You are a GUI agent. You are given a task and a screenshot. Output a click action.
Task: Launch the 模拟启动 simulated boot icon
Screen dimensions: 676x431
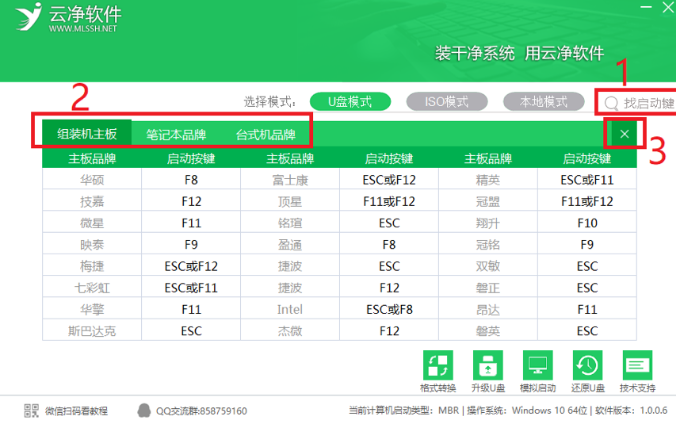[x=539, y=365]
